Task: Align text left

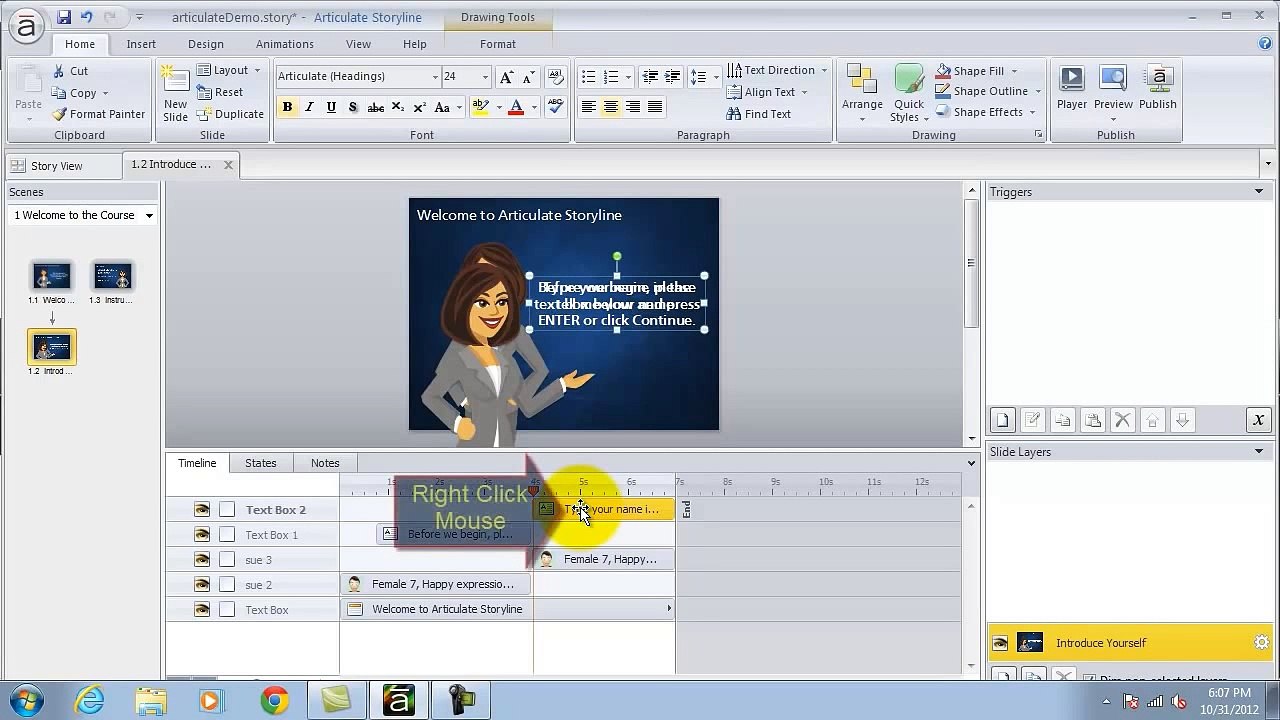Action: point(589,107)
